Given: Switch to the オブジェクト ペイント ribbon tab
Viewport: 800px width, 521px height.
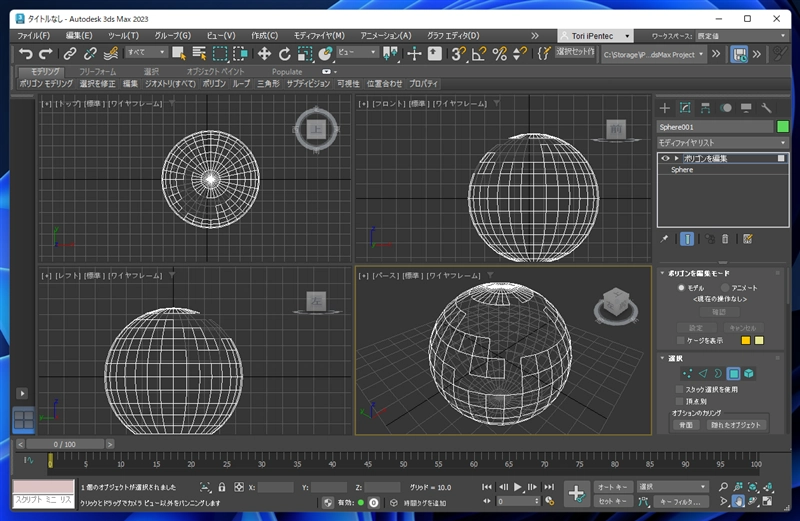Looking at the screenshot, I should pos(215,72).
